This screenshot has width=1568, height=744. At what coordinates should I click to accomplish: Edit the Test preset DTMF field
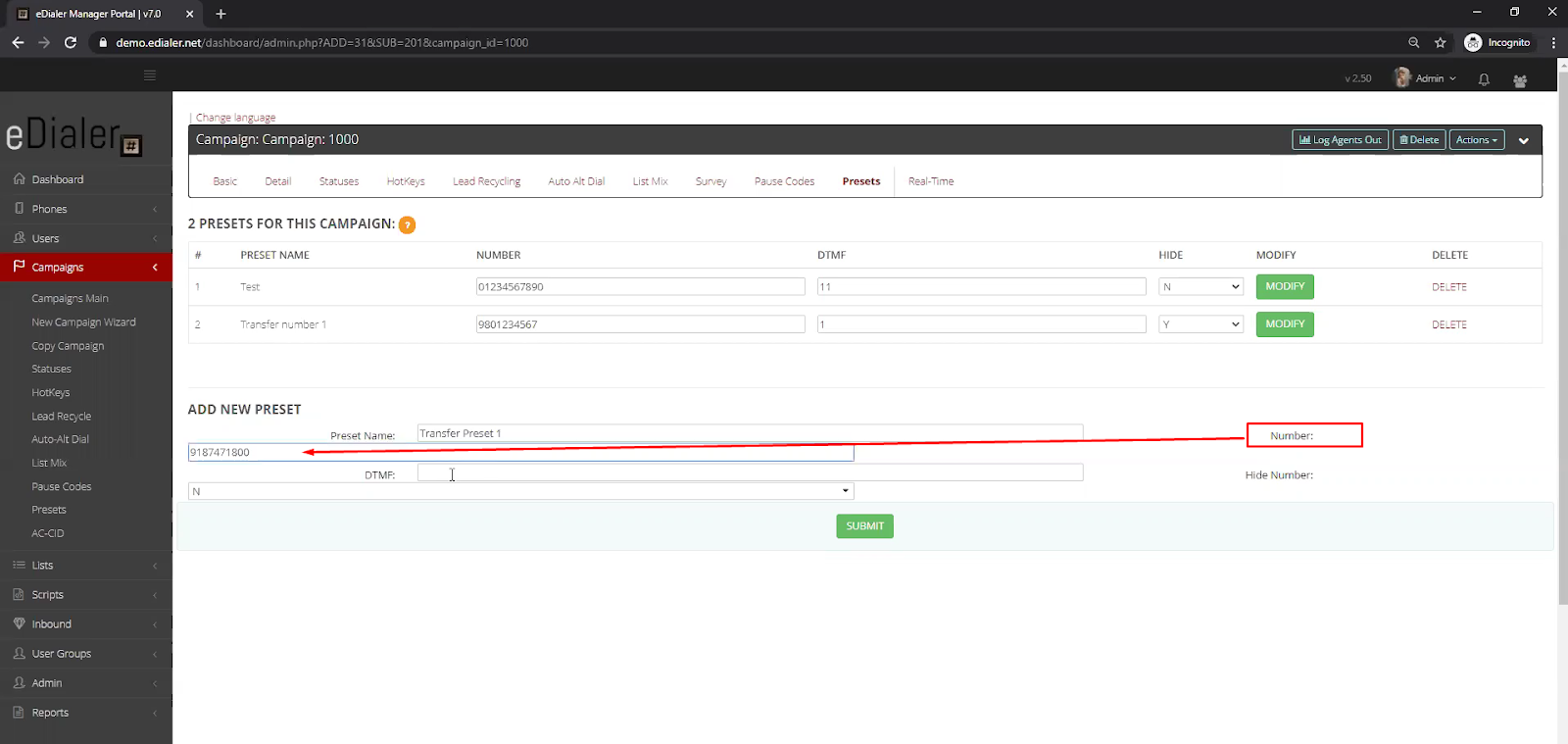[x=981, y=286]
